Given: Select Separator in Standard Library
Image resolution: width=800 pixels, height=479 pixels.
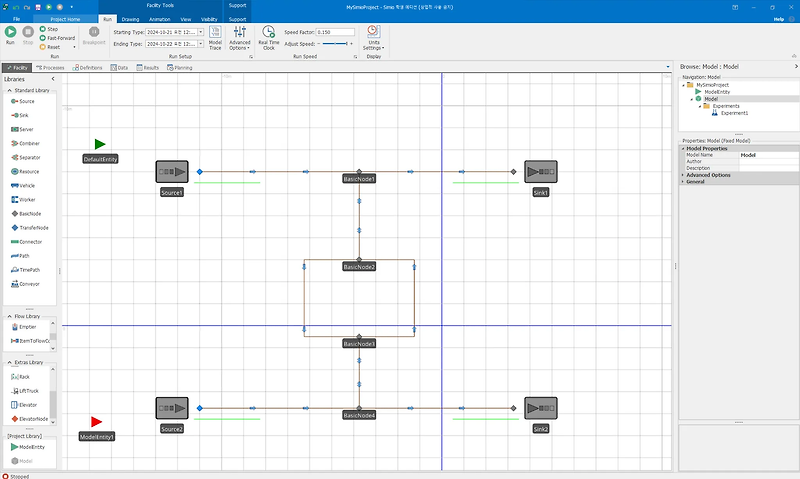Looking at the screenshot, I should [x=26, y=158].
